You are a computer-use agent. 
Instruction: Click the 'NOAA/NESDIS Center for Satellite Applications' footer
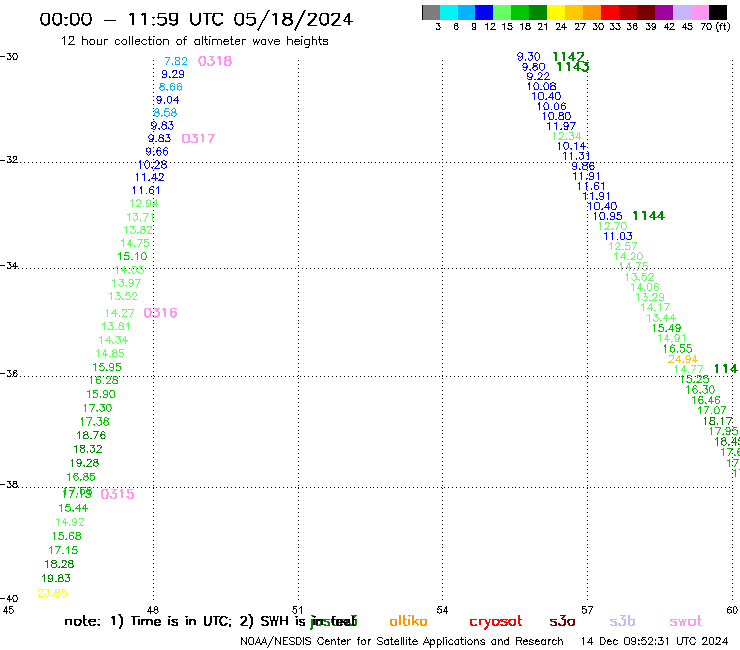click(x=362, y=642)
